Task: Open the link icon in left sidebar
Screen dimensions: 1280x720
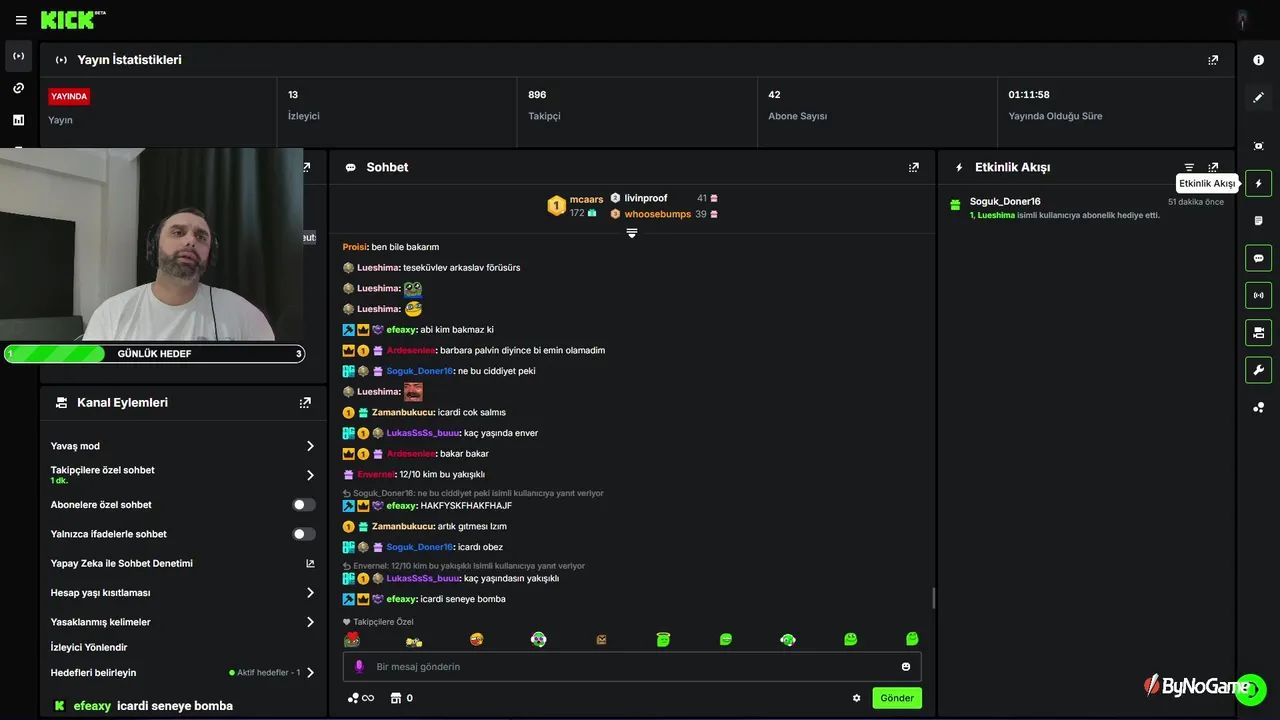Action: (x=18, y=88)
